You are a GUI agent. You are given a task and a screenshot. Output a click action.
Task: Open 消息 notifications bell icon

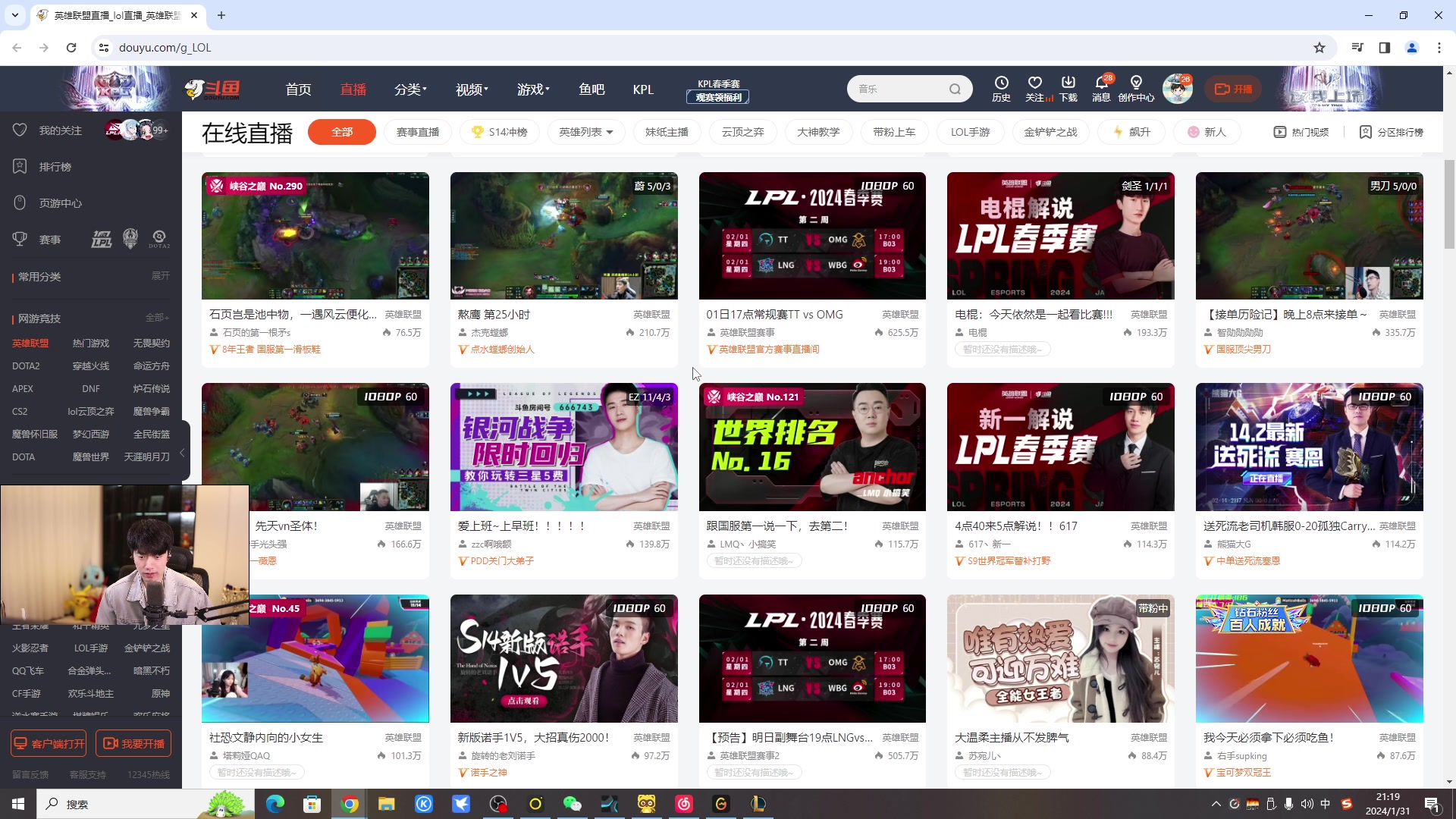[1101, 83]
